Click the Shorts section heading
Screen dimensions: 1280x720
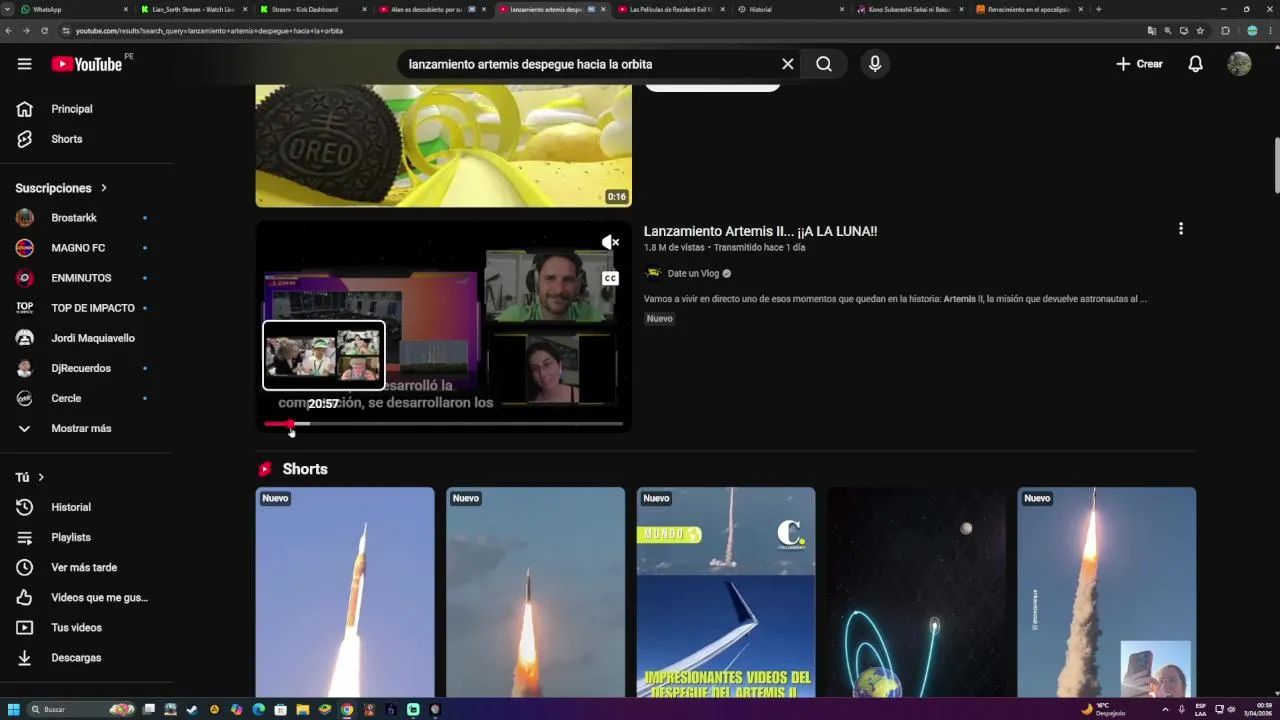coord(305,469)
